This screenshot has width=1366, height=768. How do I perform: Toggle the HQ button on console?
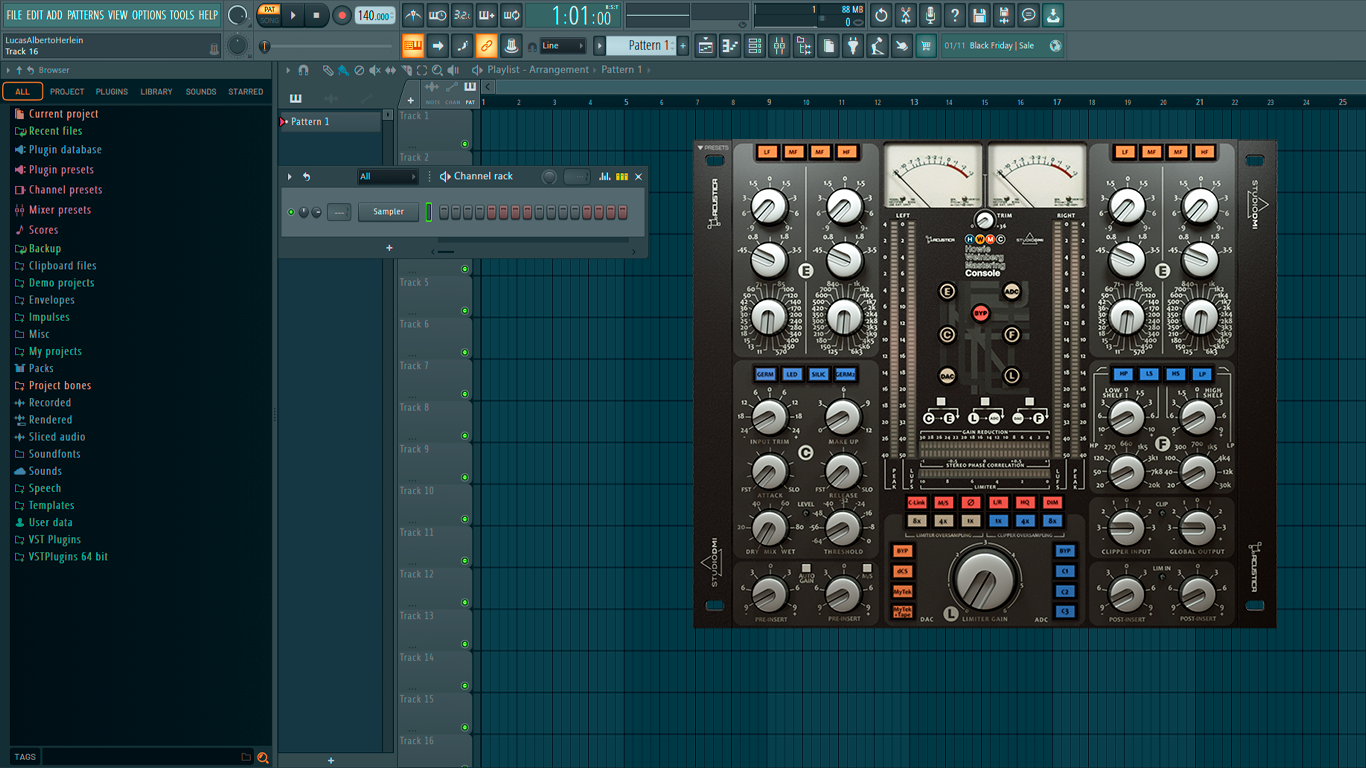(1024, 503)
